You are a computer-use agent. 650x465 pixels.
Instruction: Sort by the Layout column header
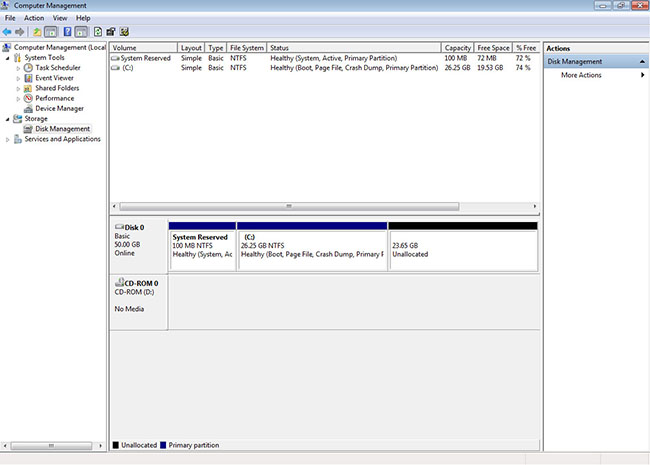tap(191, 48)
